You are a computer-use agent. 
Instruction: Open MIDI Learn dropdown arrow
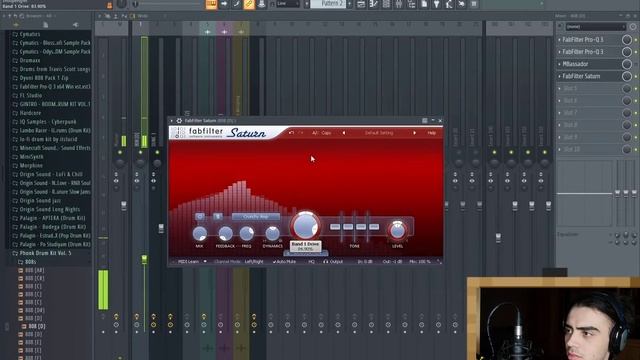click(x=205, y=261)
